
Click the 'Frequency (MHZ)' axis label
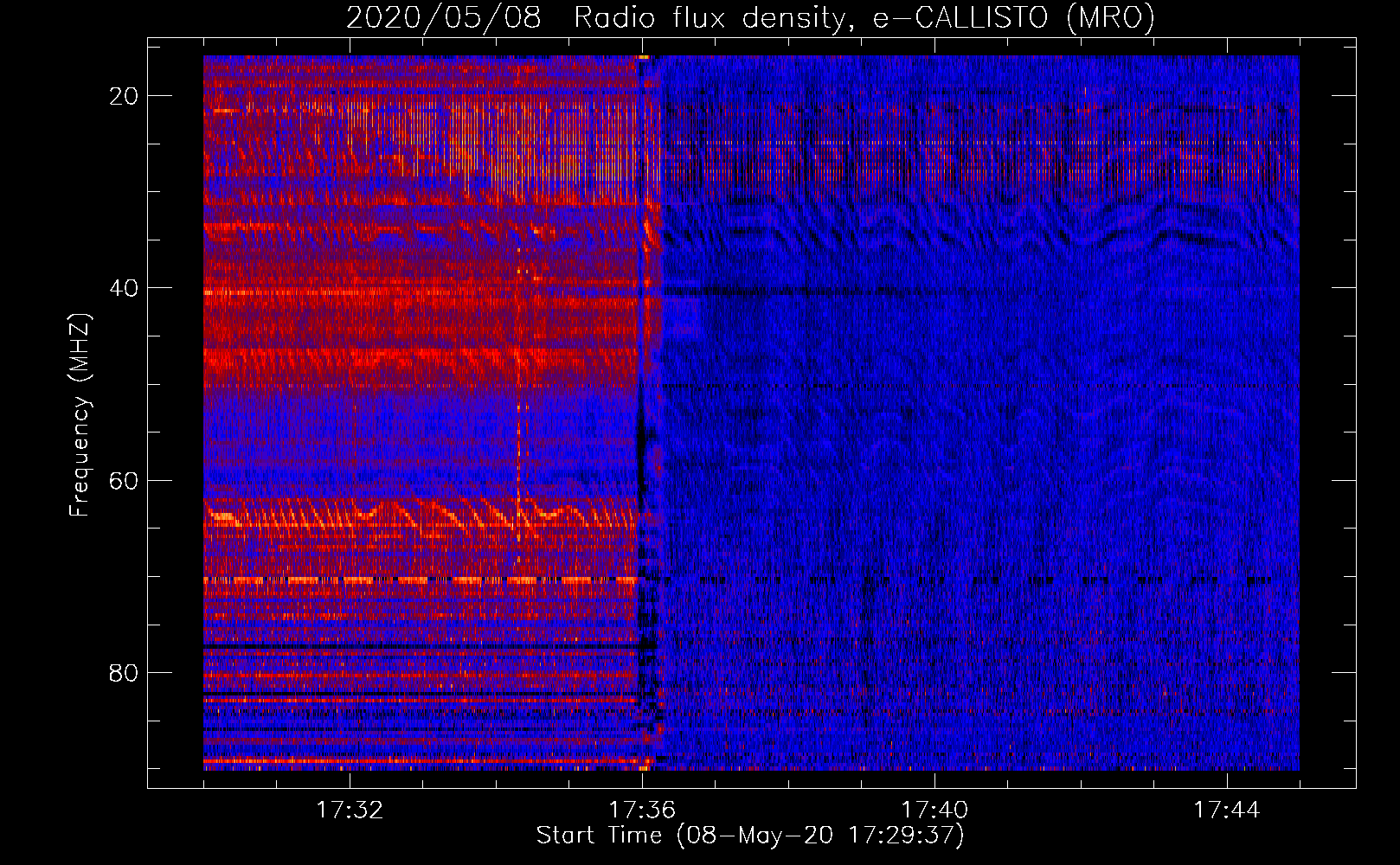80,415
